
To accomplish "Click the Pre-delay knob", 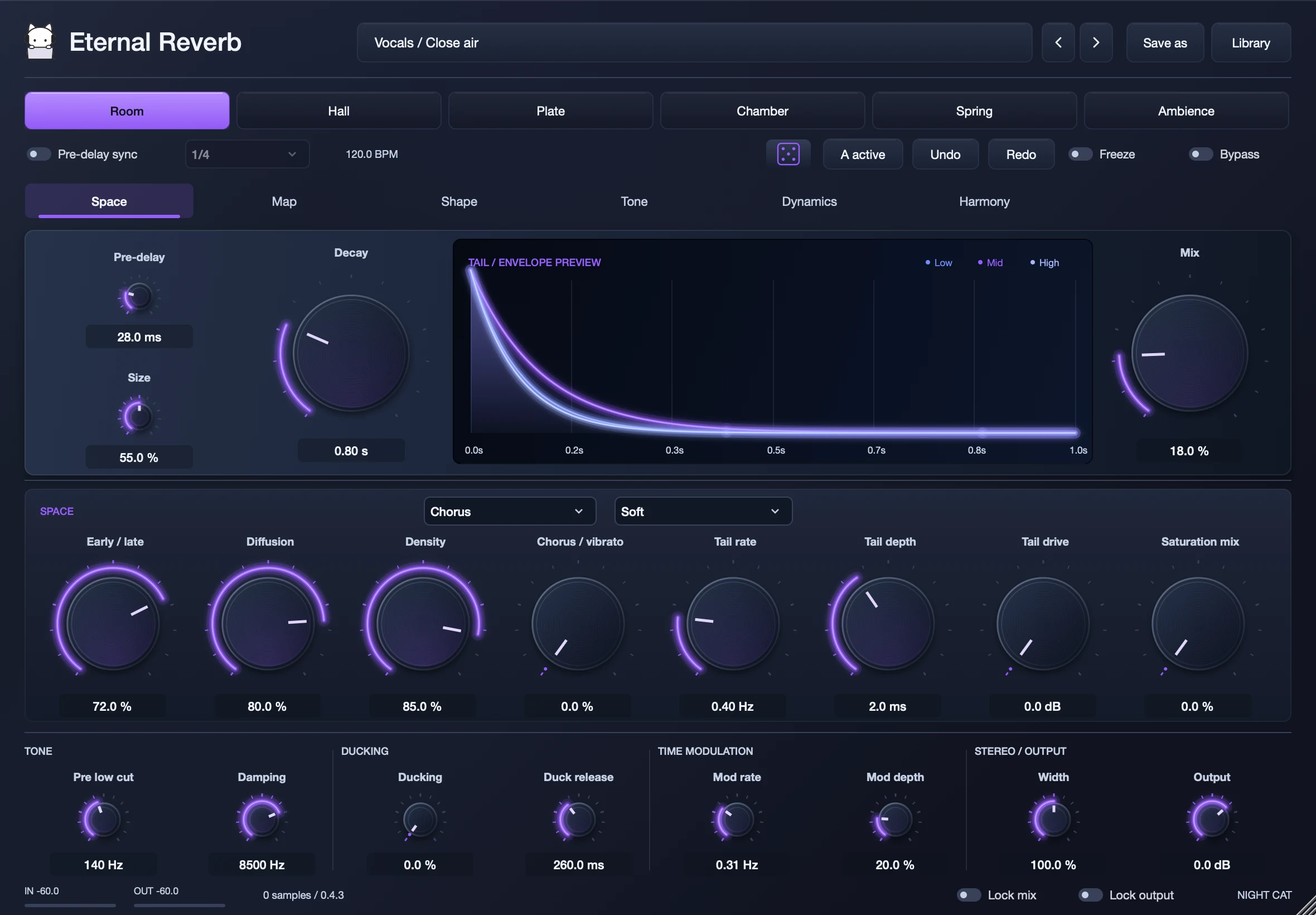I will [139, 297].
